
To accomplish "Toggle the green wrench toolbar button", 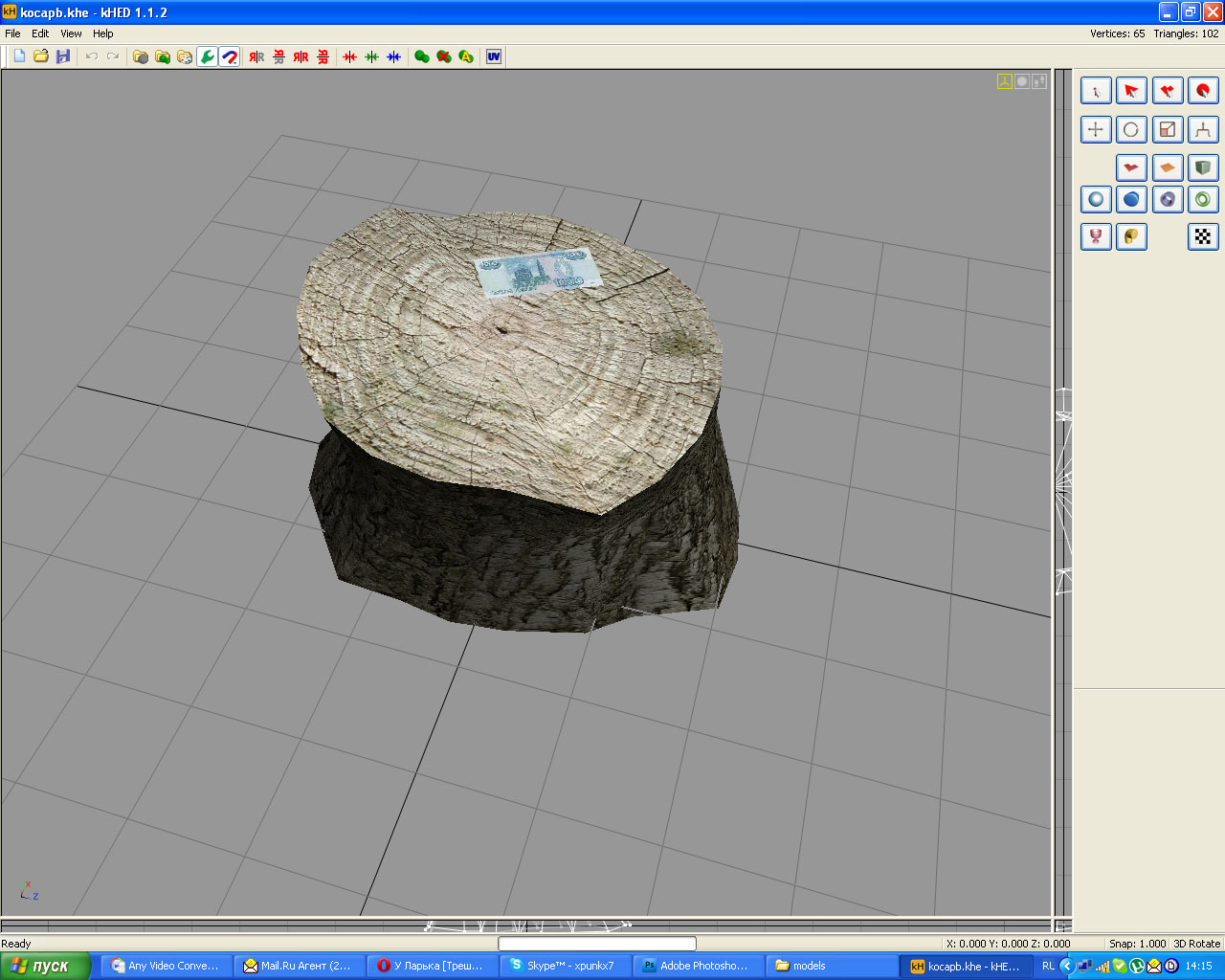I will [207, 56].
